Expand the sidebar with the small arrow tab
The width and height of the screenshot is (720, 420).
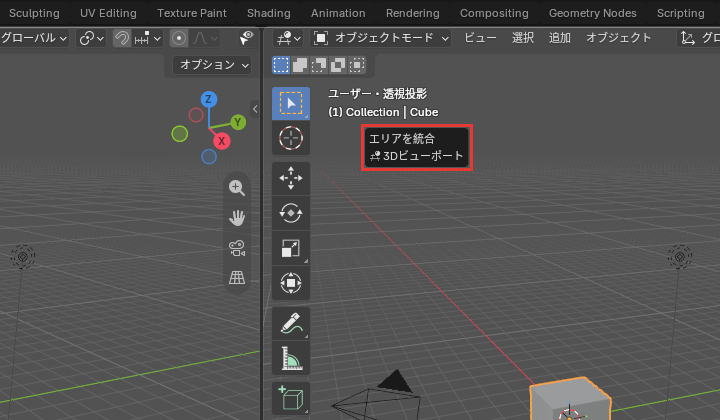click(x=255, y=109)
